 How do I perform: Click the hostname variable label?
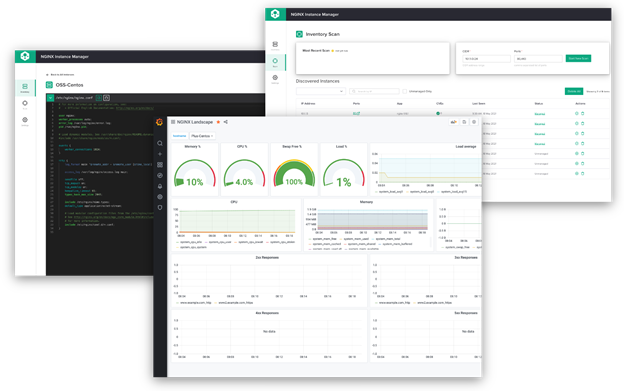[179, 136]
